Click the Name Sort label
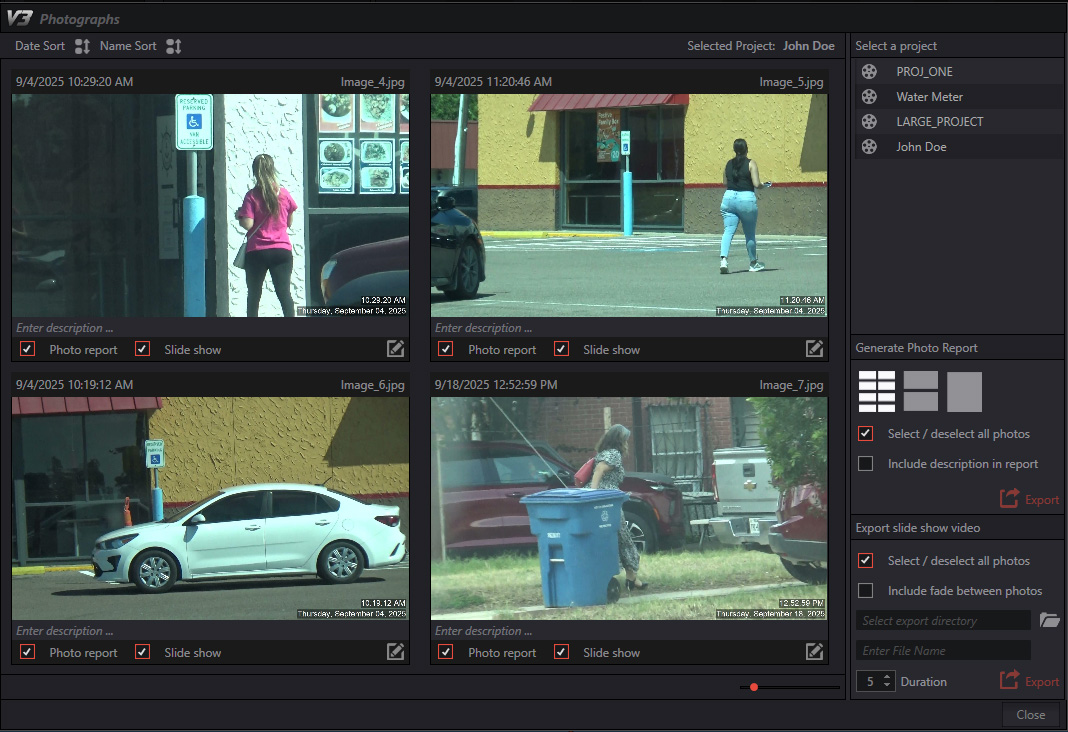Image resolution: width=1068 pixels, height=732 pixels. click(128, 46)
